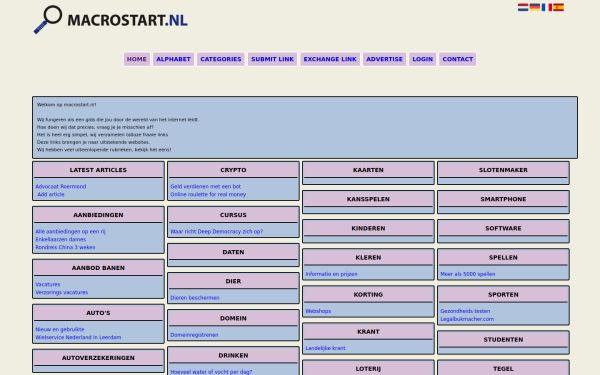Open the HOME menu item
The image size is (600, 375).
pyautogui.click(x=137, y=59)
